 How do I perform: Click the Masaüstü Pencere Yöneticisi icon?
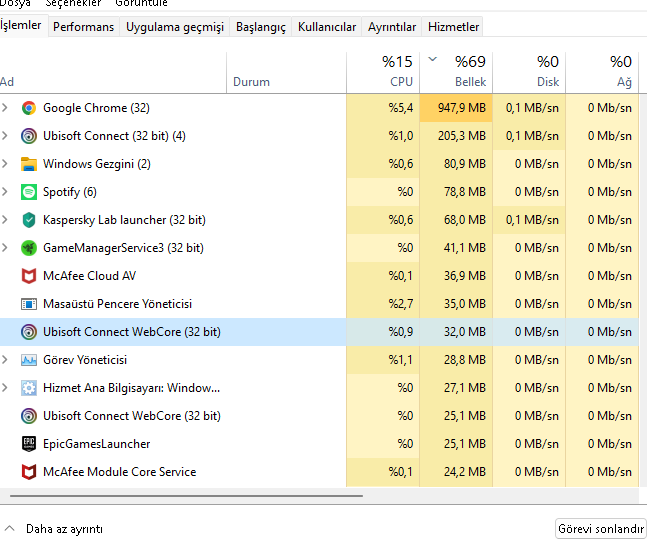point(29,304)
